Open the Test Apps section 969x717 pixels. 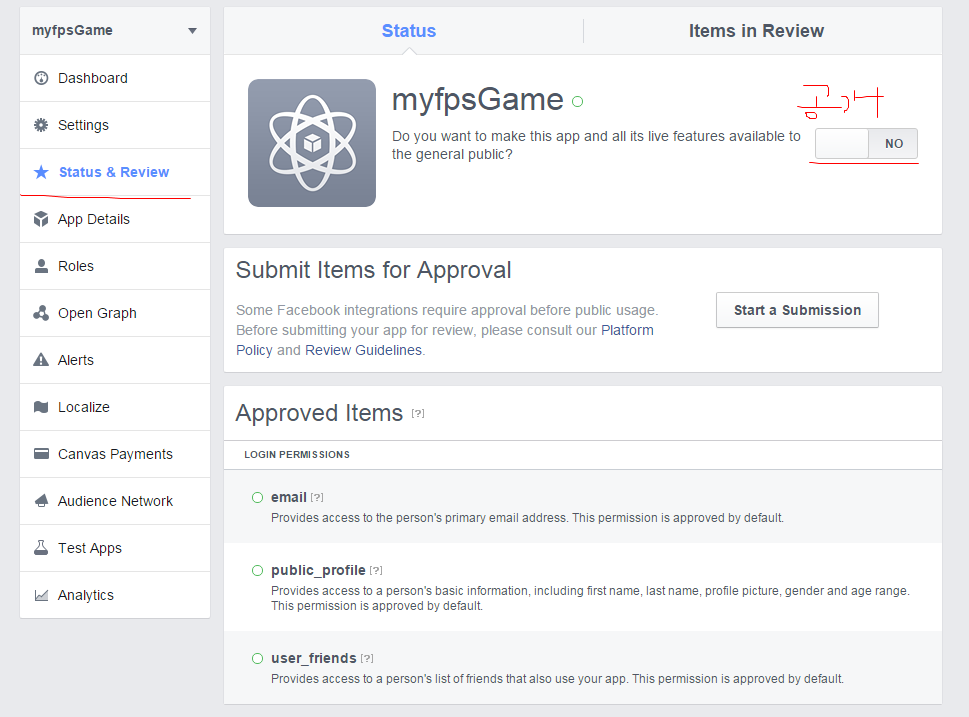click(115, 548)
